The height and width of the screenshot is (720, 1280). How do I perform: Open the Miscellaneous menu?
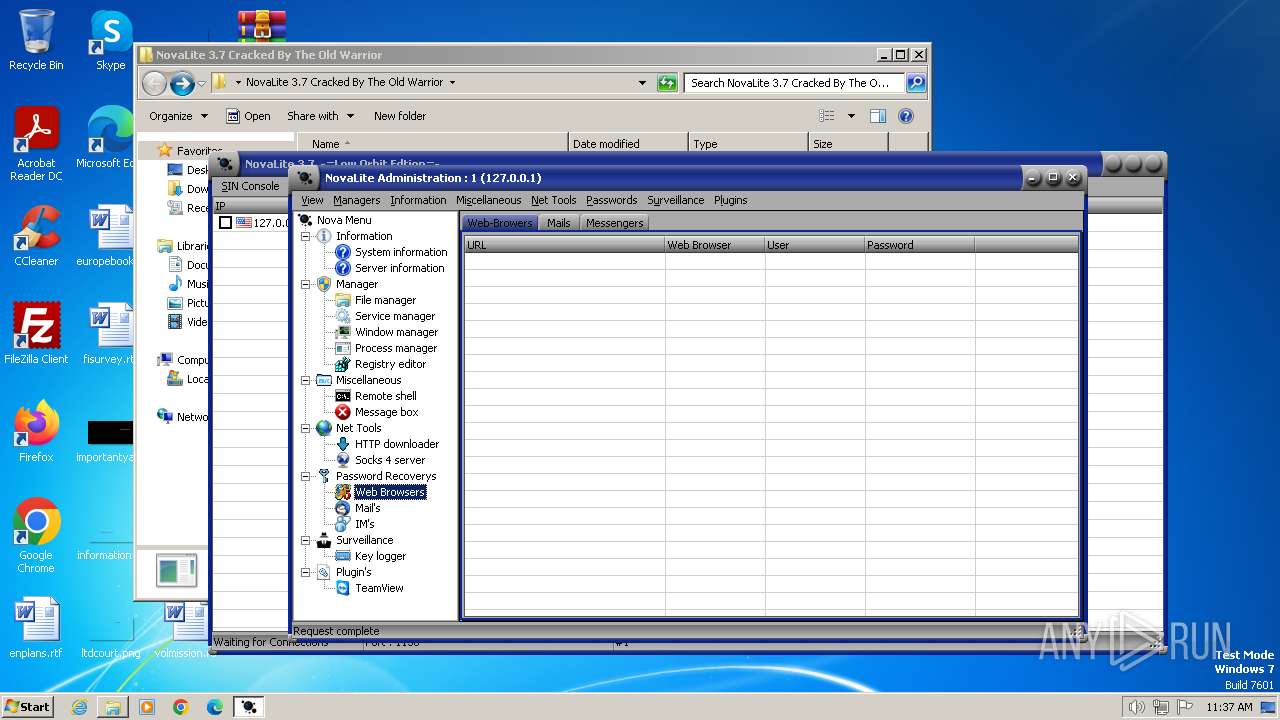[489, 200]
